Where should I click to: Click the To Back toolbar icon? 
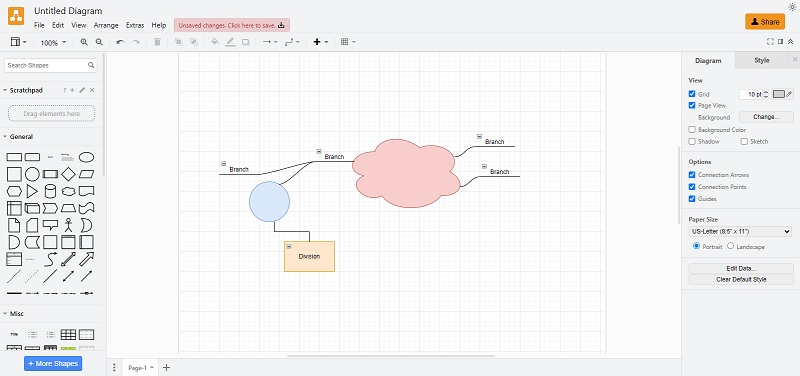(194, 42)
